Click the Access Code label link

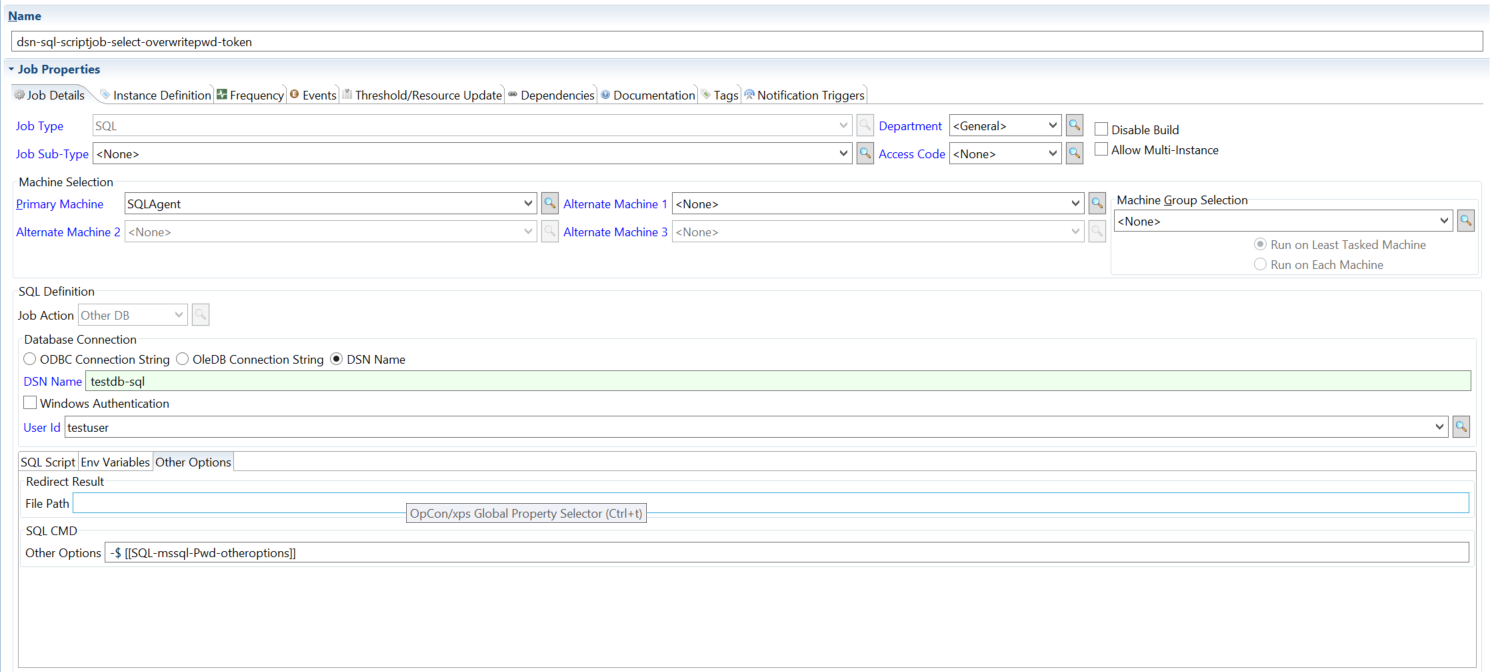(x=912, y=154)
